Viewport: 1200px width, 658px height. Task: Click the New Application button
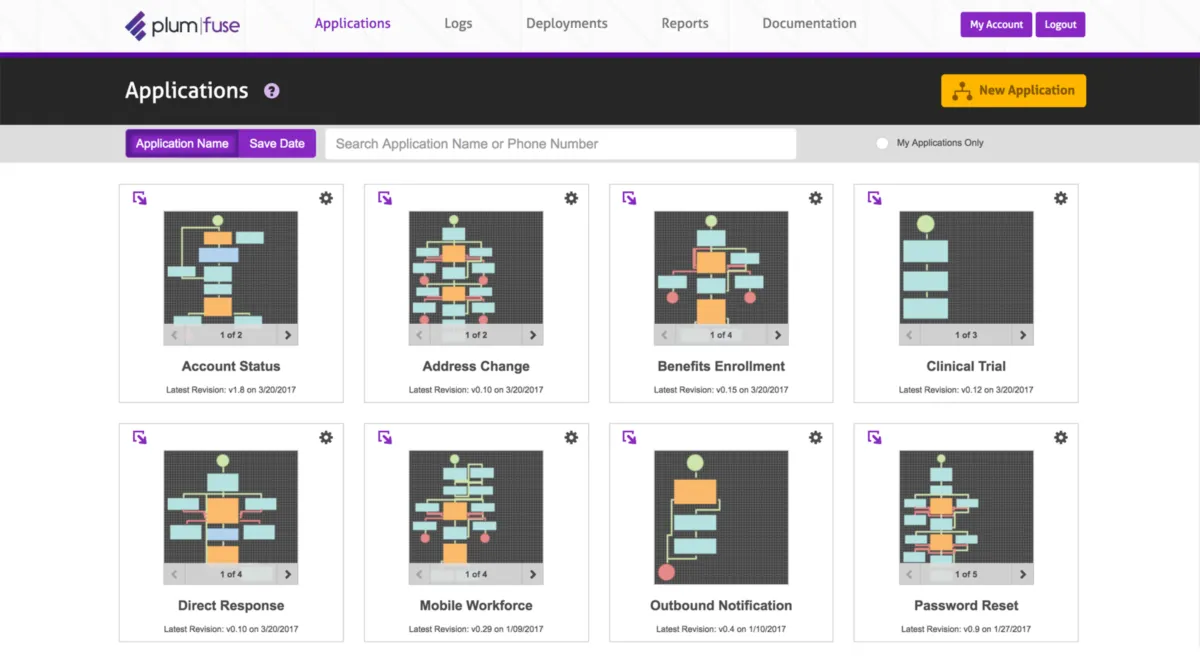pos(1013,90)
